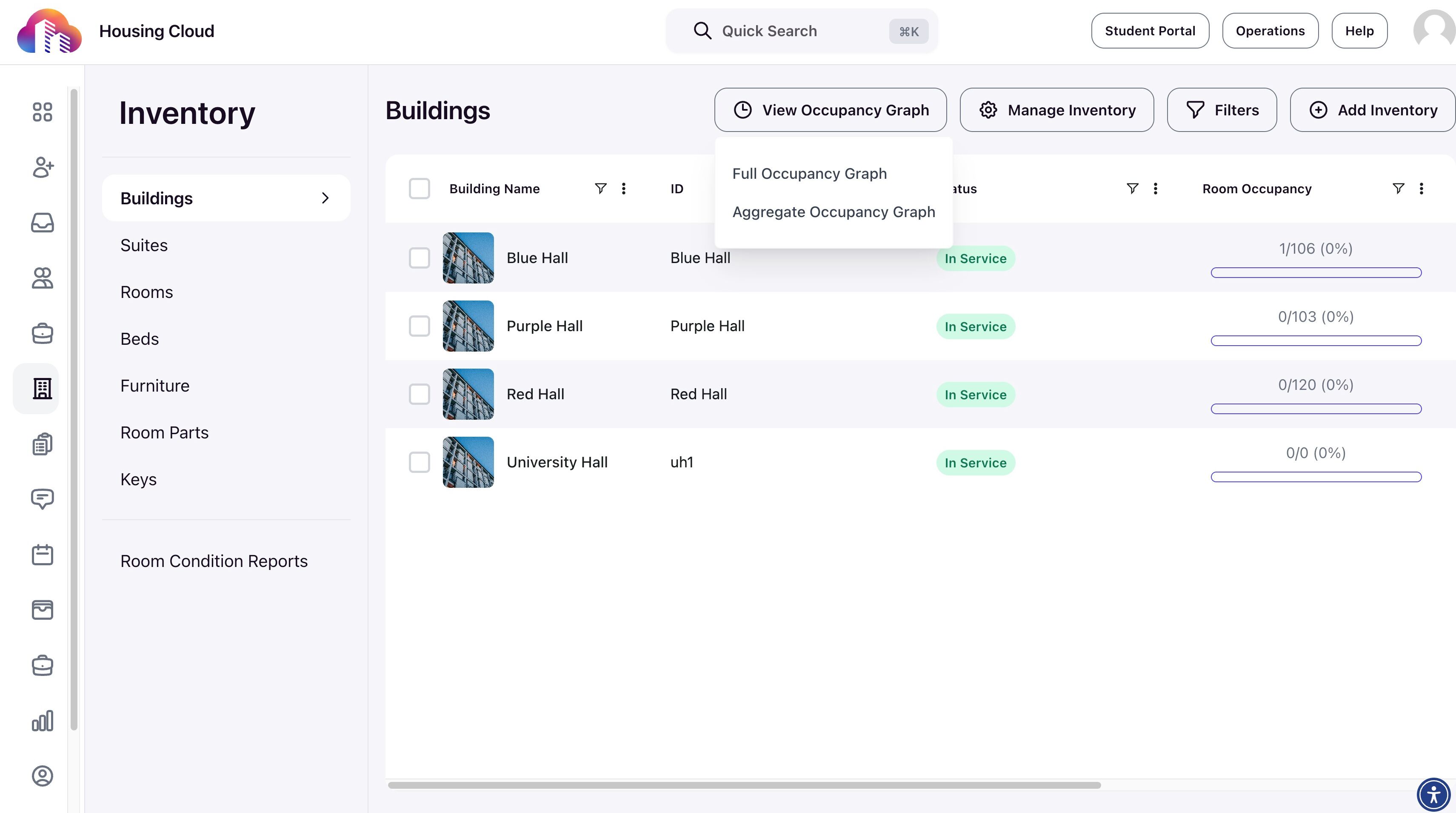
Task: Click the bar chart reports sidebar icon
Action: coord(43,721)
